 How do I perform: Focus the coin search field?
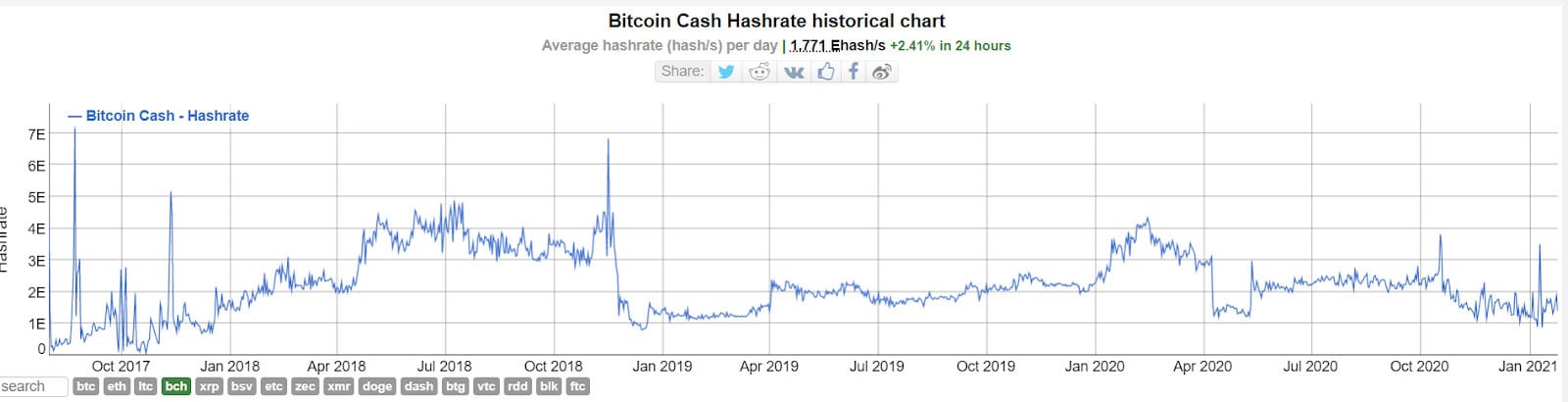click(x=33, y=386)
